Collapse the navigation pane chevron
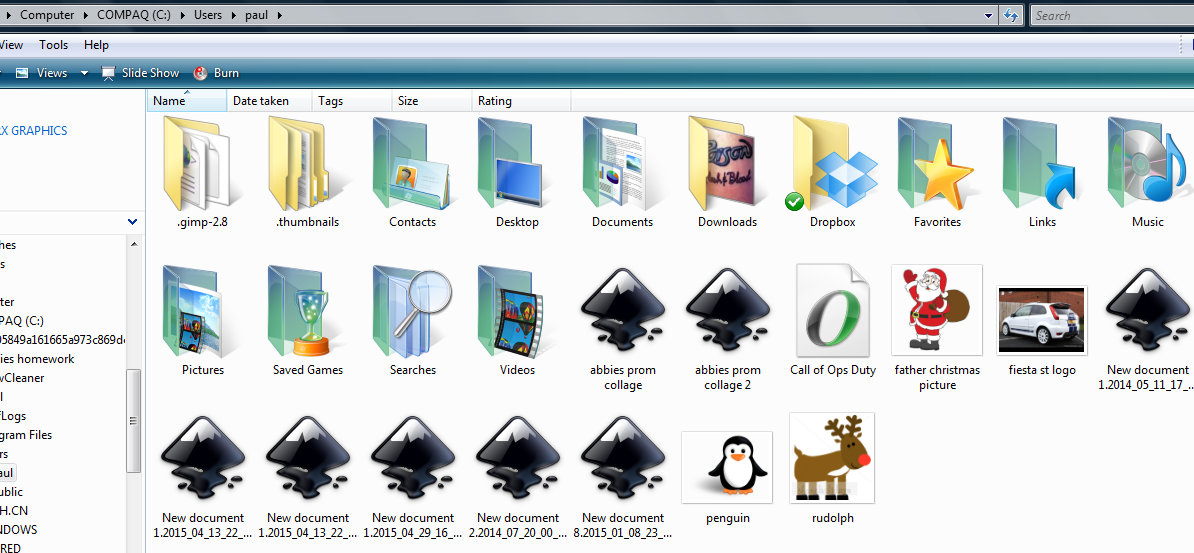The image size is (1194, 553). click(x=132, y=222)
